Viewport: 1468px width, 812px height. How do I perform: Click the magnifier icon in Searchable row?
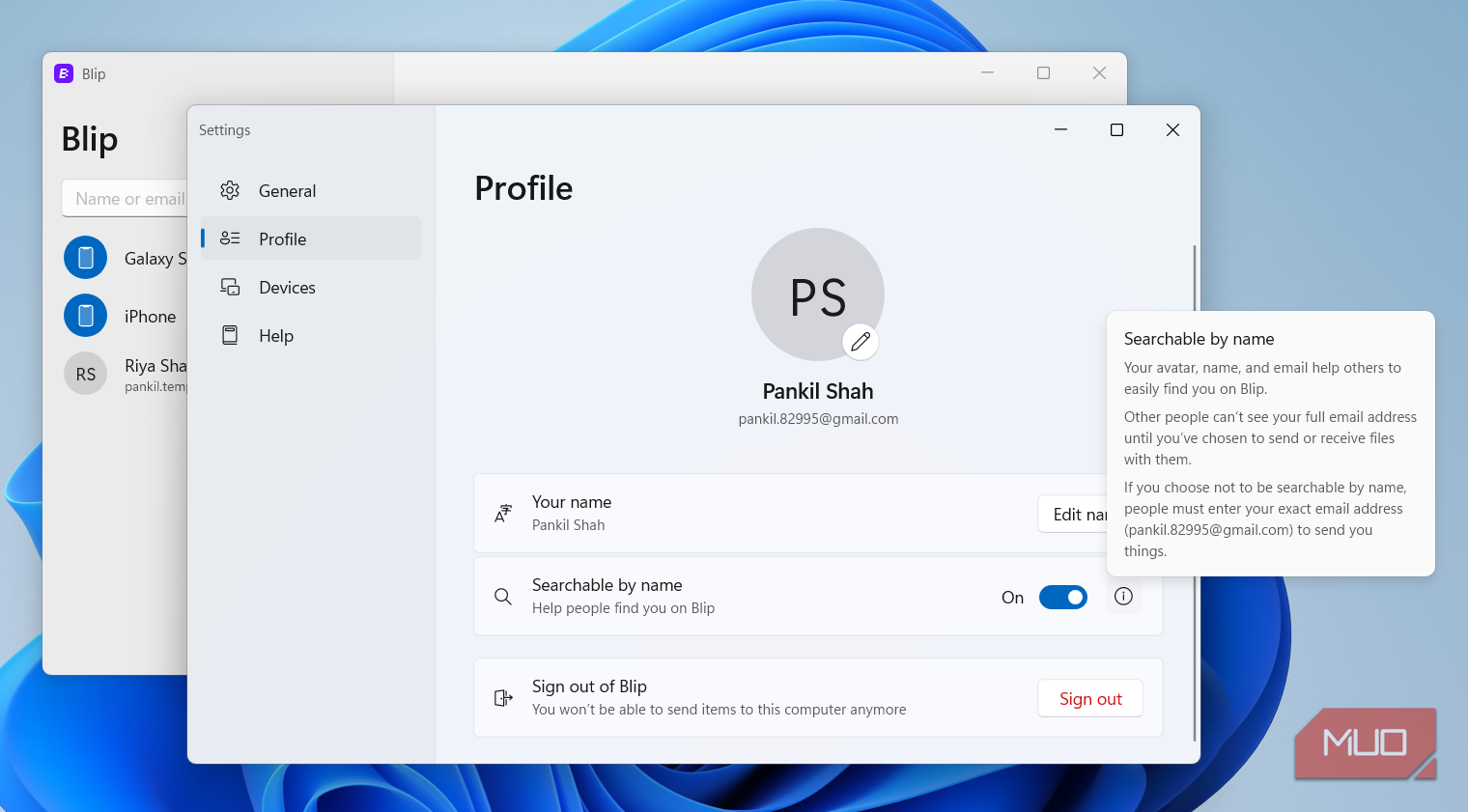pos(503,597)
